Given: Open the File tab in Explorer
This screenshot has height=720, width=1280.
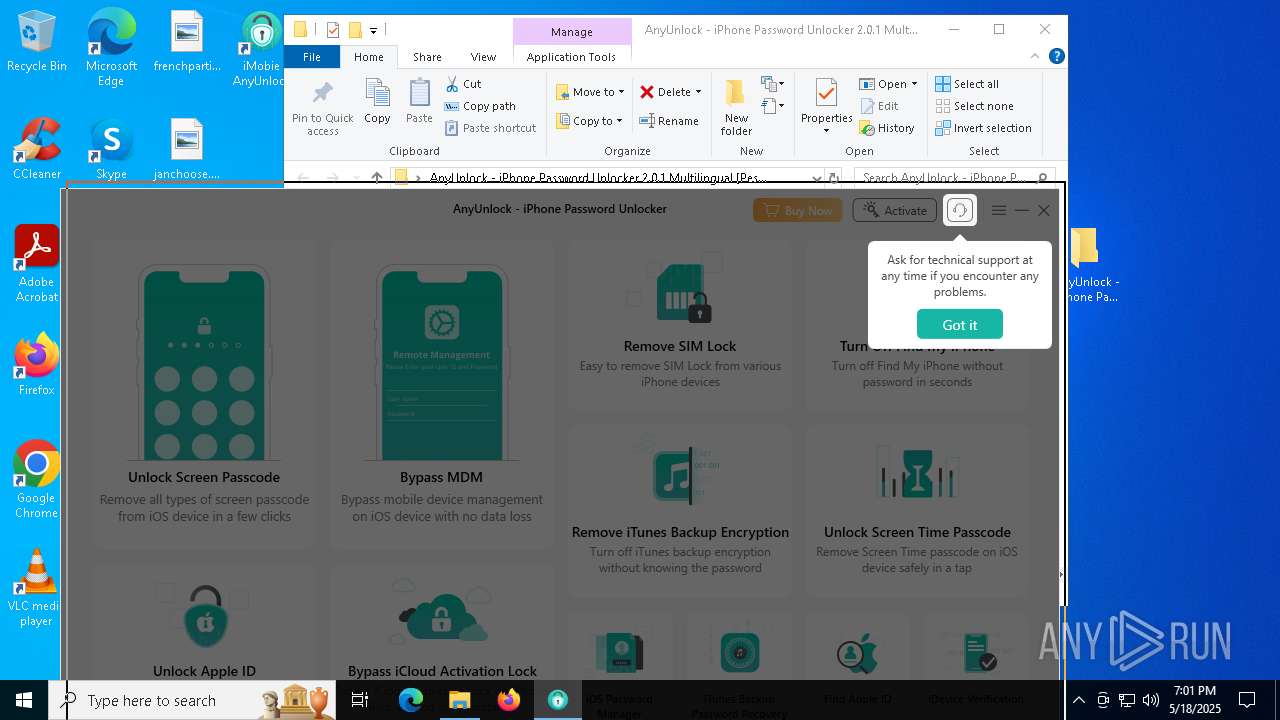Looking at the screenshot, I should tap(312, 57).
